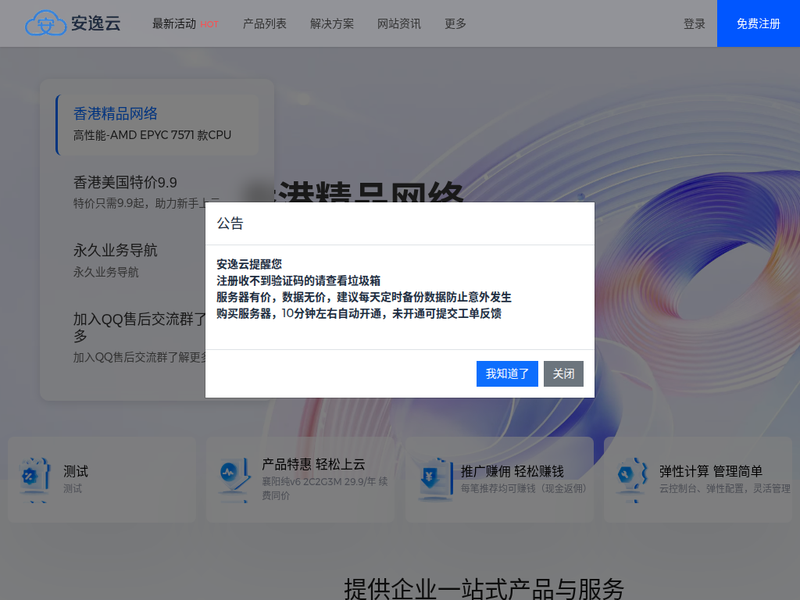Click the 测试 card icon
Screen dimensions: 800x600
(x=34, y=478)
